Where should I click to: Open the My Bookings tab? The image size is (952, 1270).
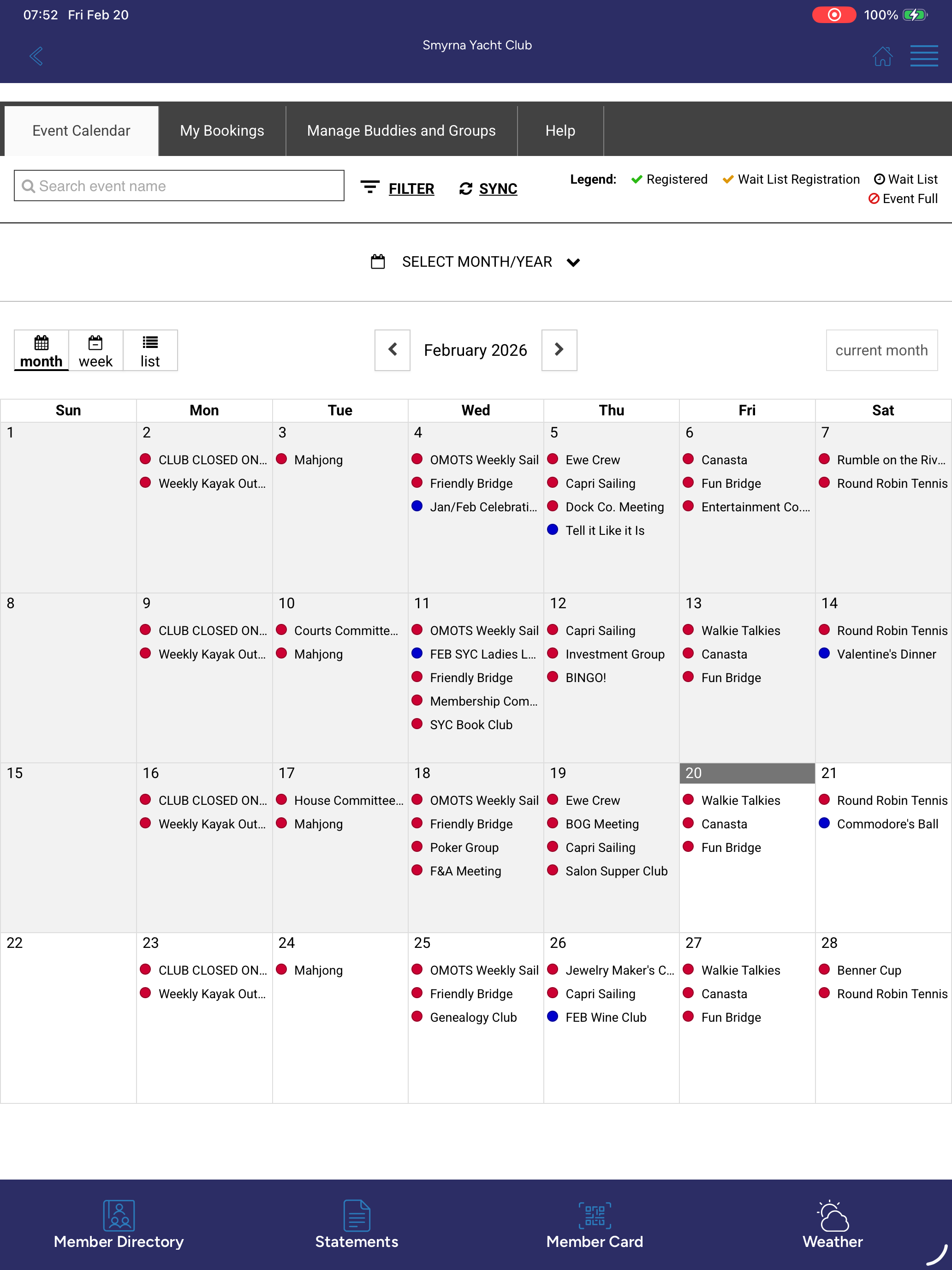[222, 130]
